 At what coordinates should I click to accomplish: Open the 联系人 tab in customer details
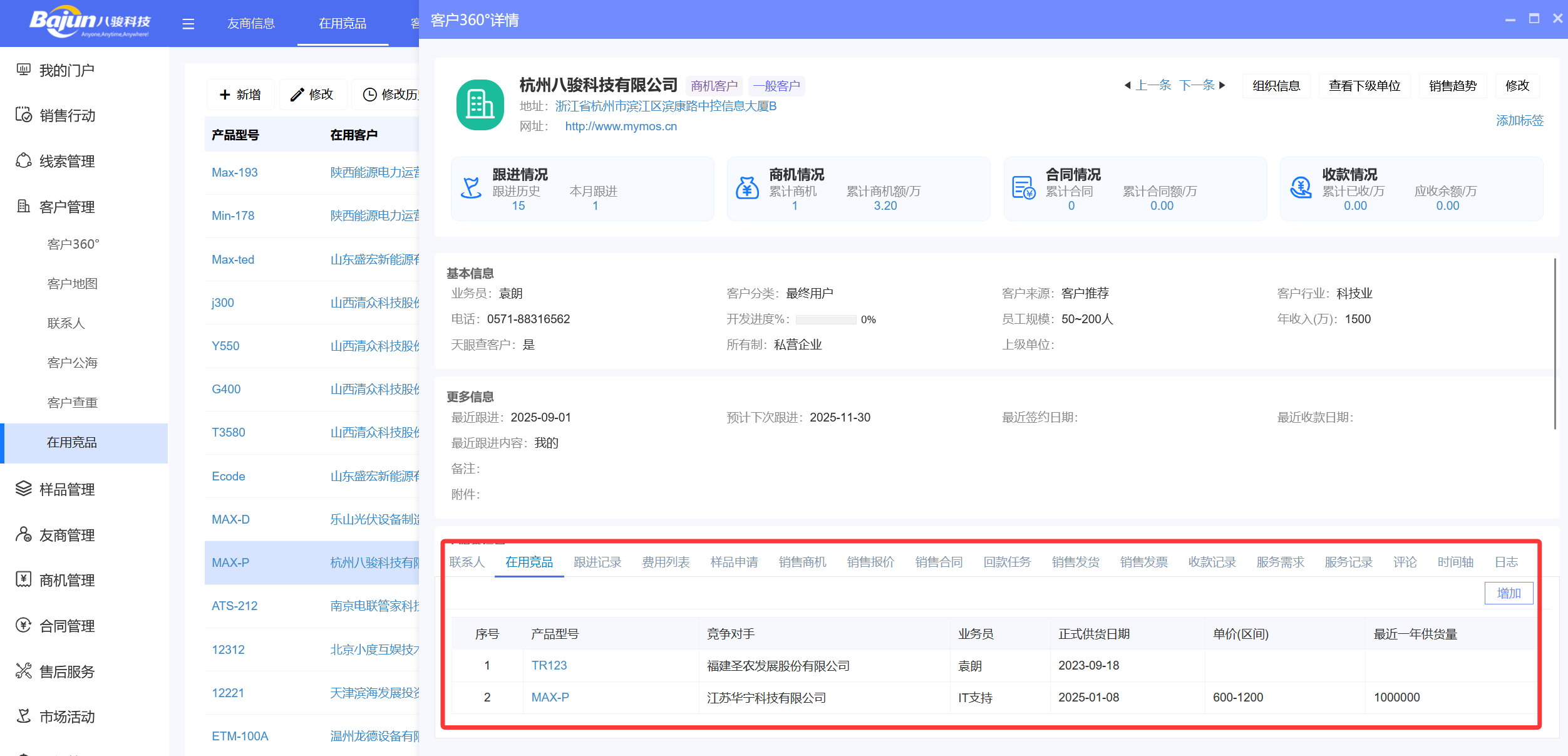pos(467,562)
